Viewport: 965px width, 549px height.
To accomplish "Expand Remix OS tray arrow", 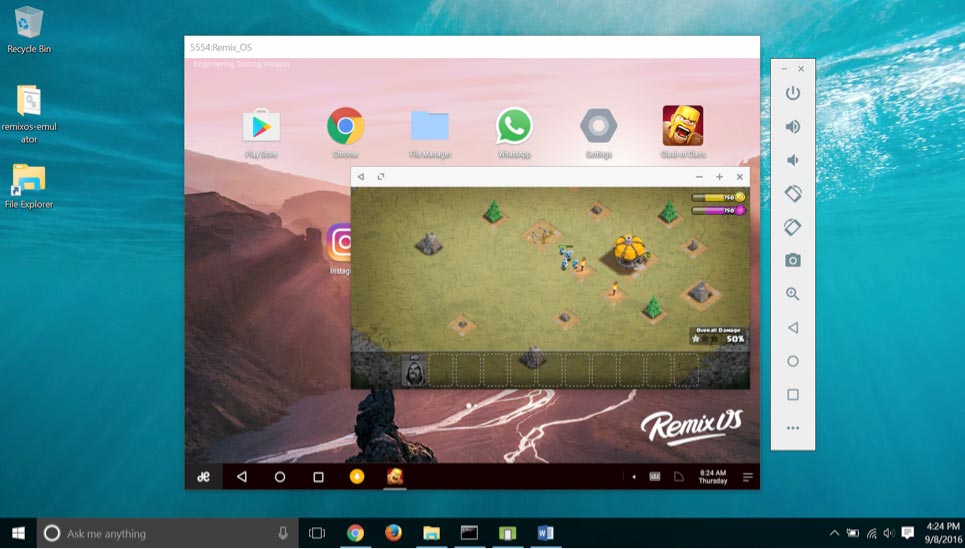I will tap(634, 477).
